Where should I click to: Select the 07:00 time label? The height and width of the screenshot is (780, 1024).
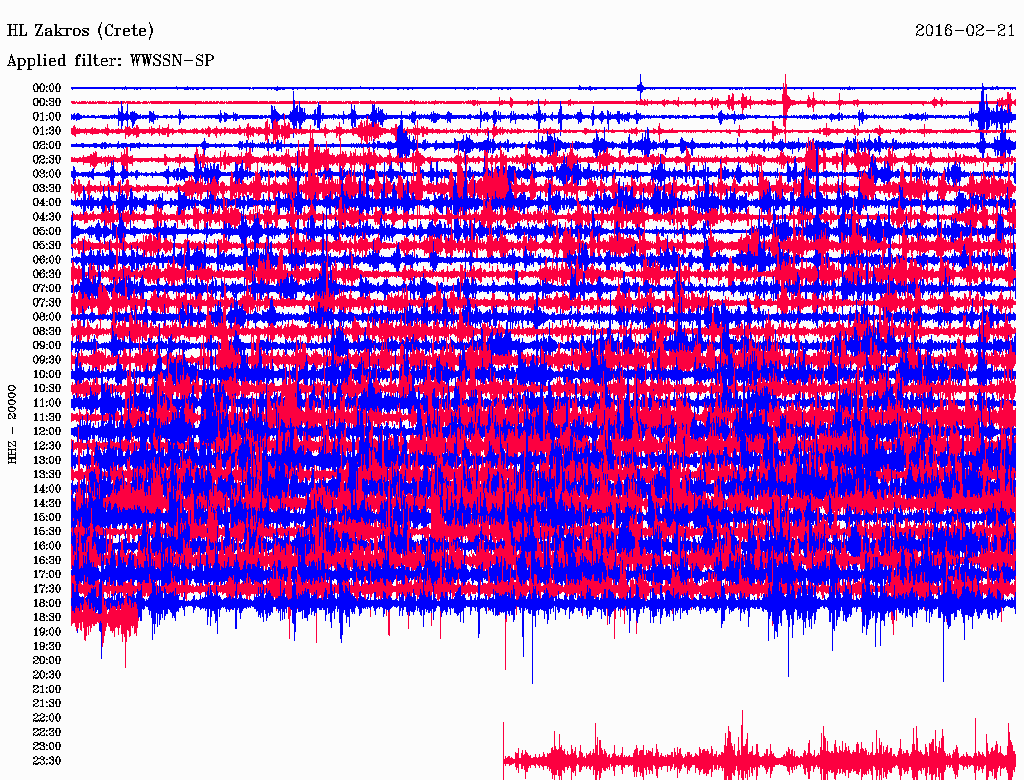(x=47, y=288)
